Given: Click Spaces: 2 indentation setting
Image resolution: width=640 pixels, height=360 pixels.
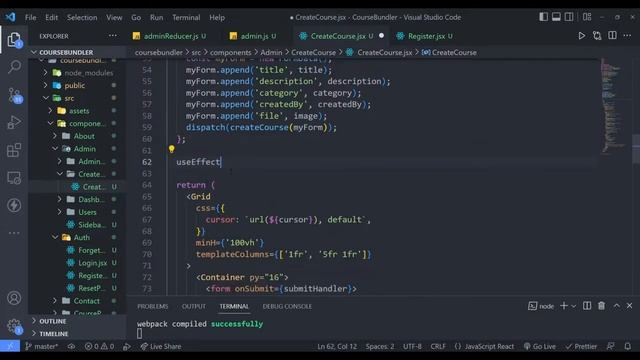Looking at the screenshot, I should click(380, 346).
